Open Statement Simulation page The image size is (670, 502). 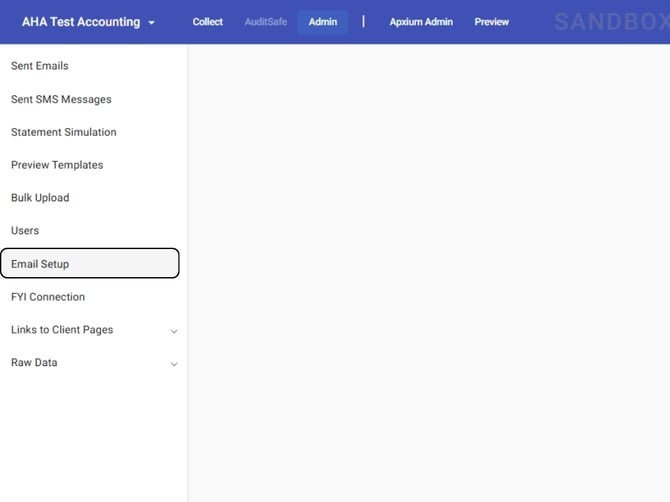tap(64, 132)
